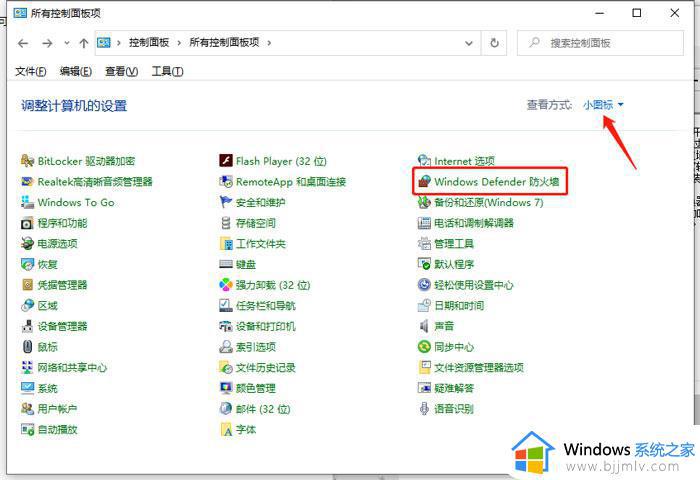Open the 疑难解答 icon

pyautogui.click(x=424, y=388)
